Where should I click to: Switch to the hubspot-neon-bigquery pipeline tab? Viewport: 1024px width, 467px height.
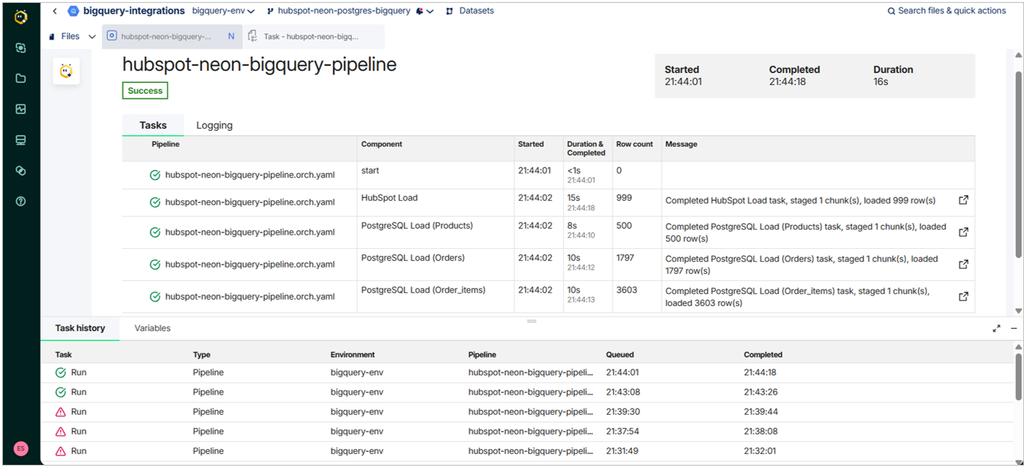[172, 37]
